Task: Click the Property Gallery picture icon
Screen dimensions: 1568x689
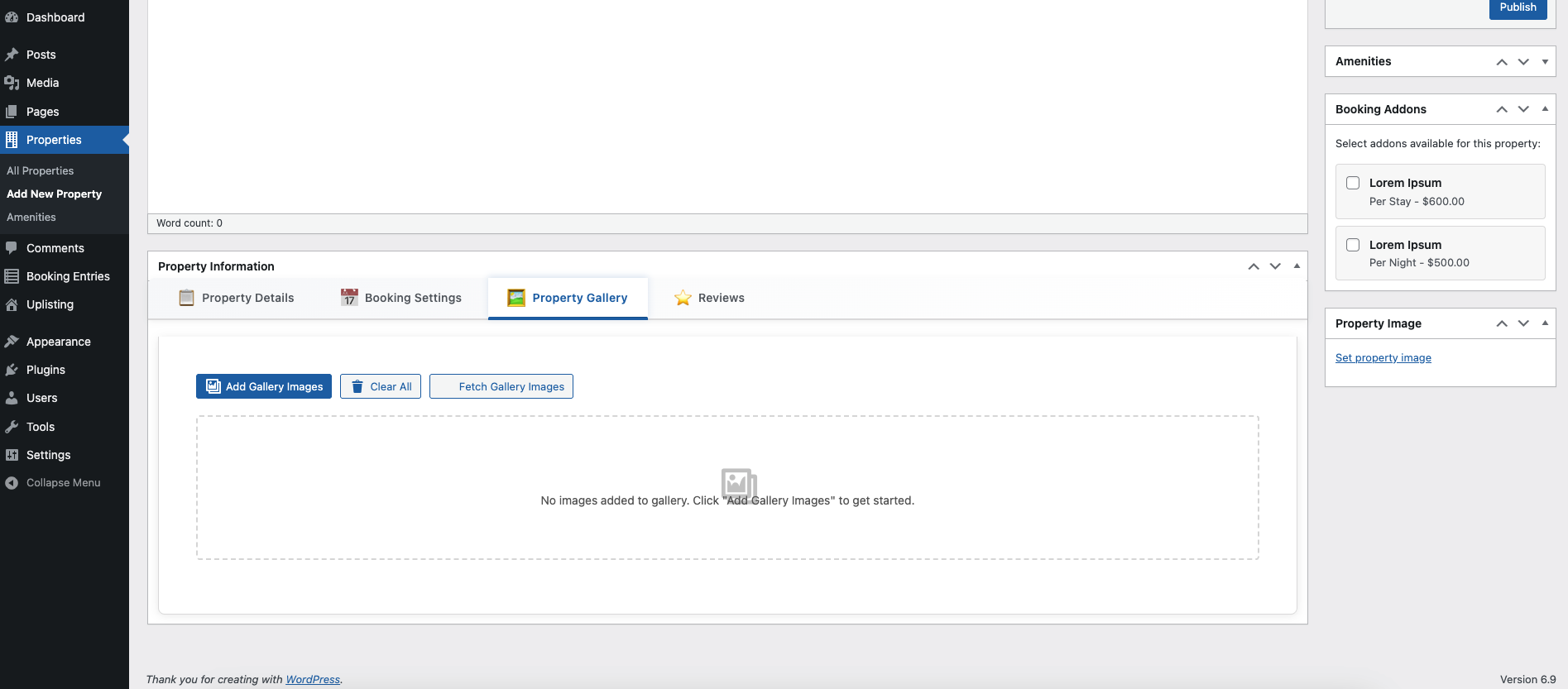Action: click(x=516, y=298)
